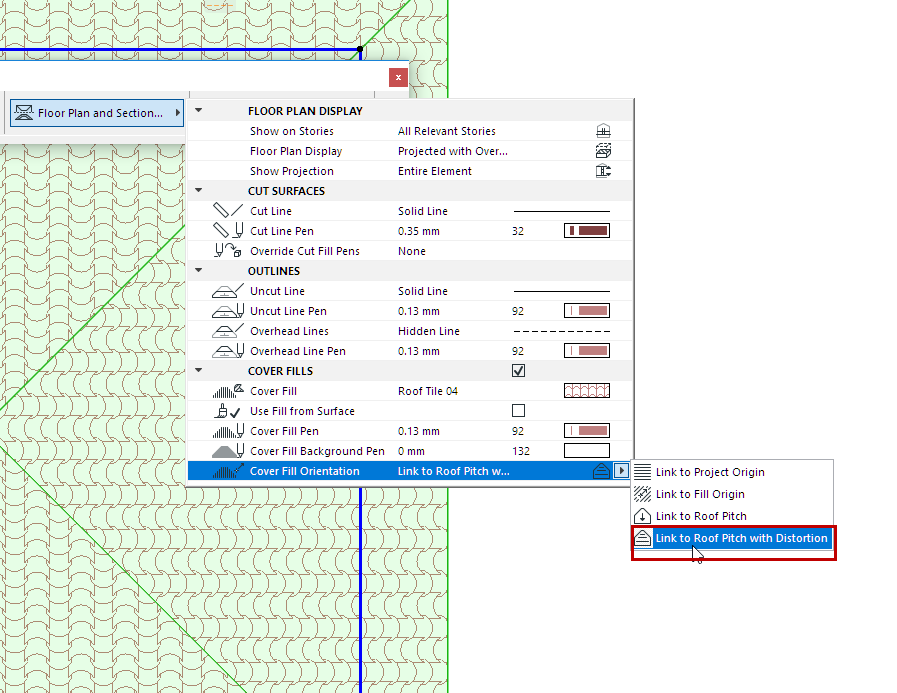Viewport: 897px width, 693px height.
Task: Click the Floor Plan Display projected icon
Action: point(603,151)
